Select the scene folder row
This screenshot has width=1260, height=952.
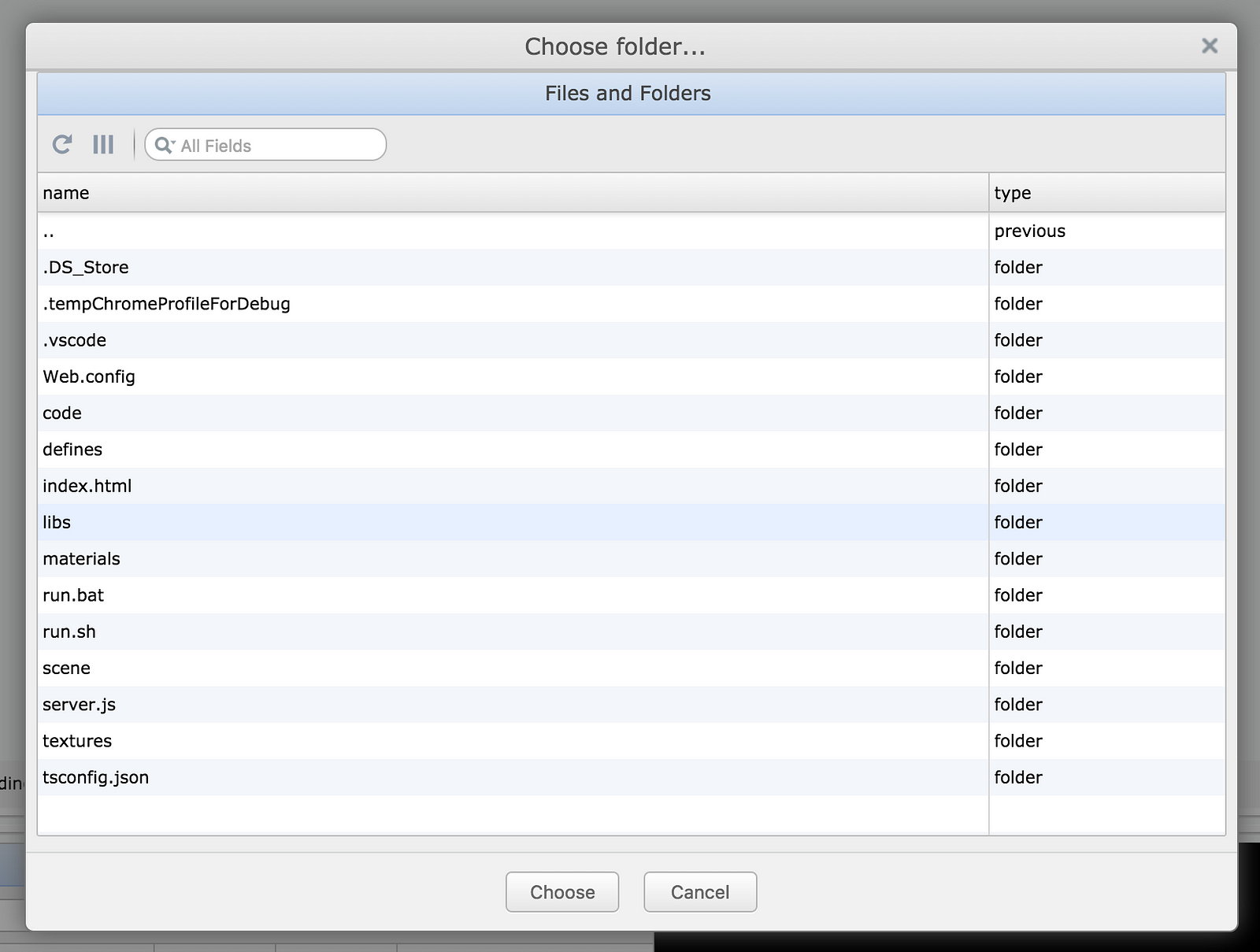click(632, 668)
